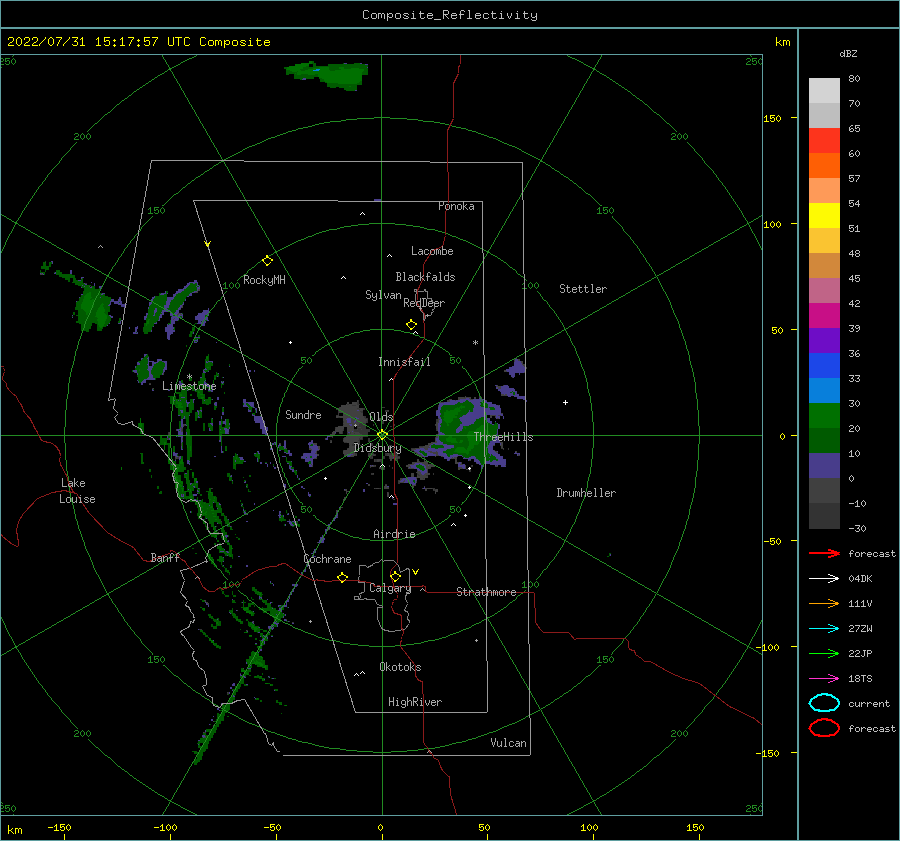
Task: Click the RedDeer city label
Action: coord(424,303)
